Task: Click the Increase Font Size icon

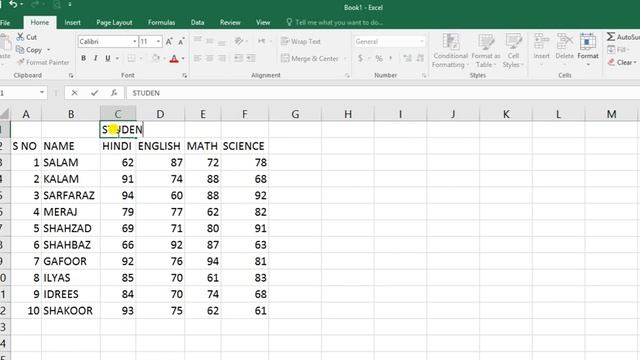Action: (169, 41)
